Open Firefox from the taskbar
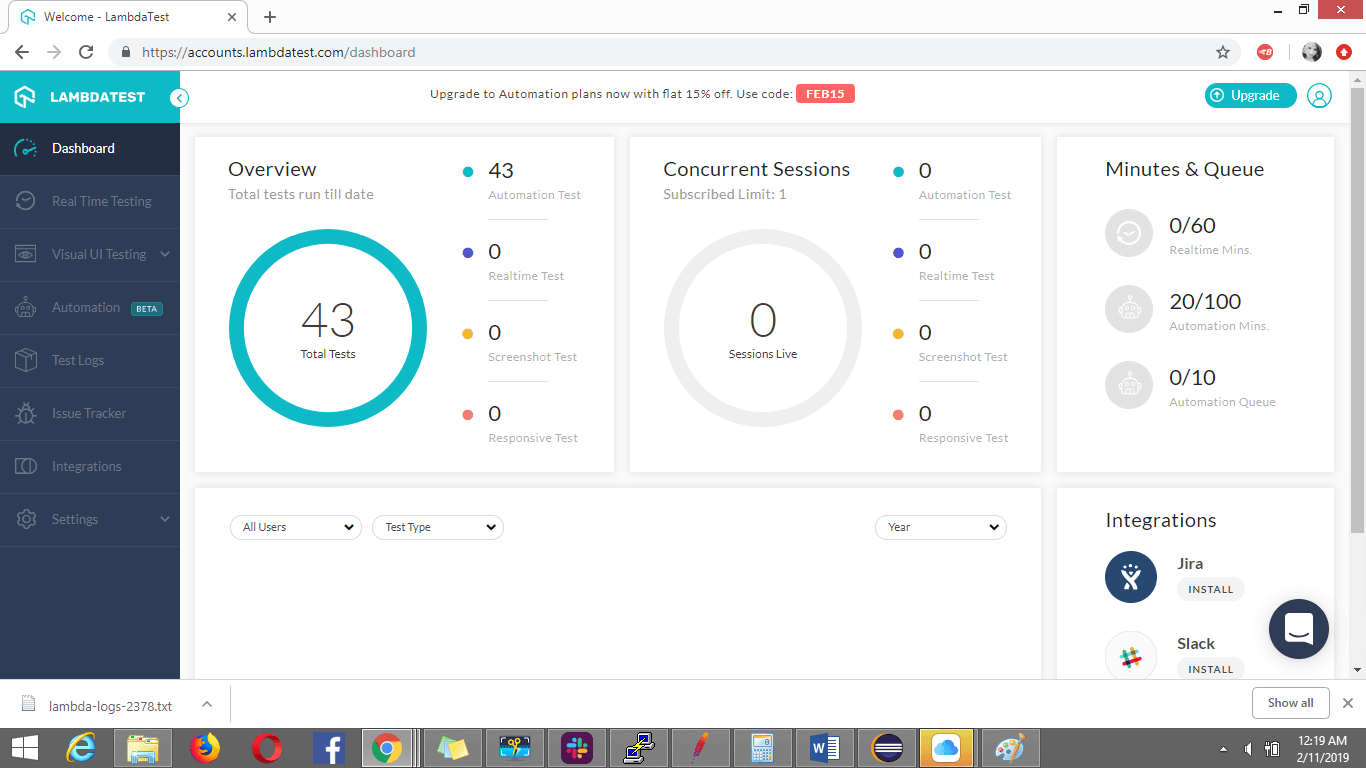 tap(204, 747)
